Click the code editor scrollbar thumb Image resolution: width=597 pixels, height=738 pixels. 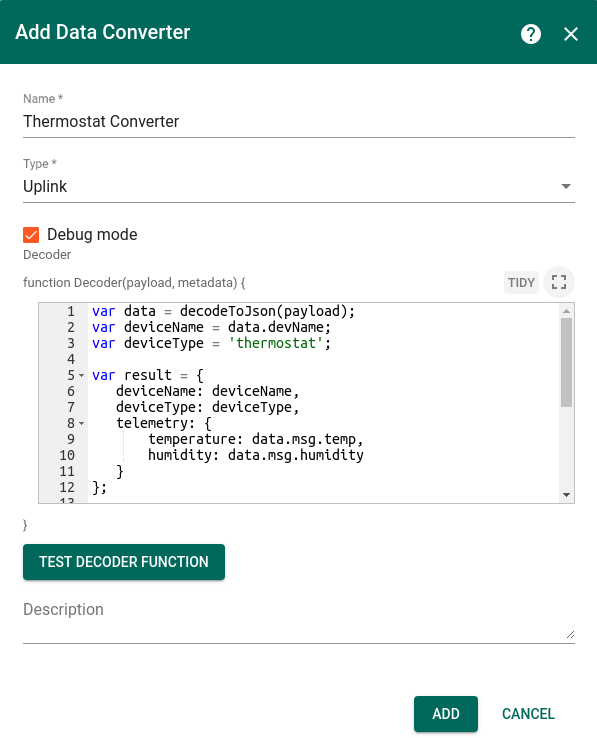pyautogui.click(x=566, y=362)
